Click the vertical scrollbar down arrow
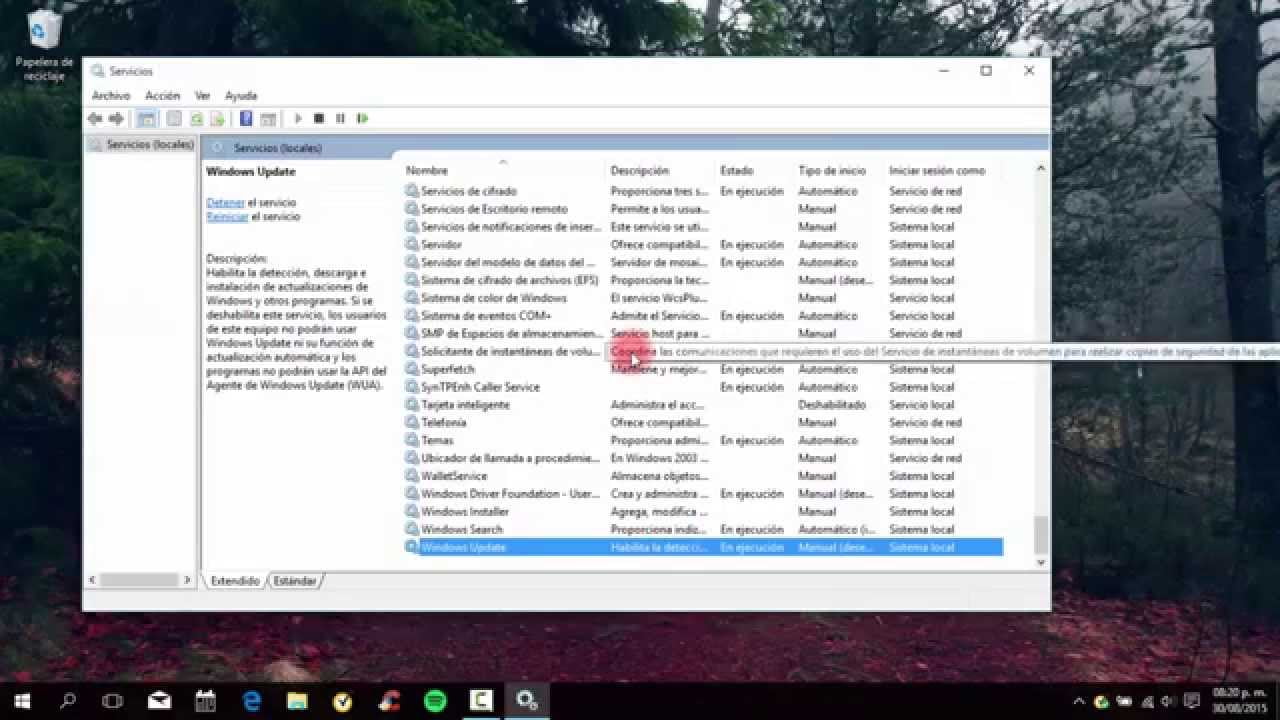 (x=1040, y=562)
